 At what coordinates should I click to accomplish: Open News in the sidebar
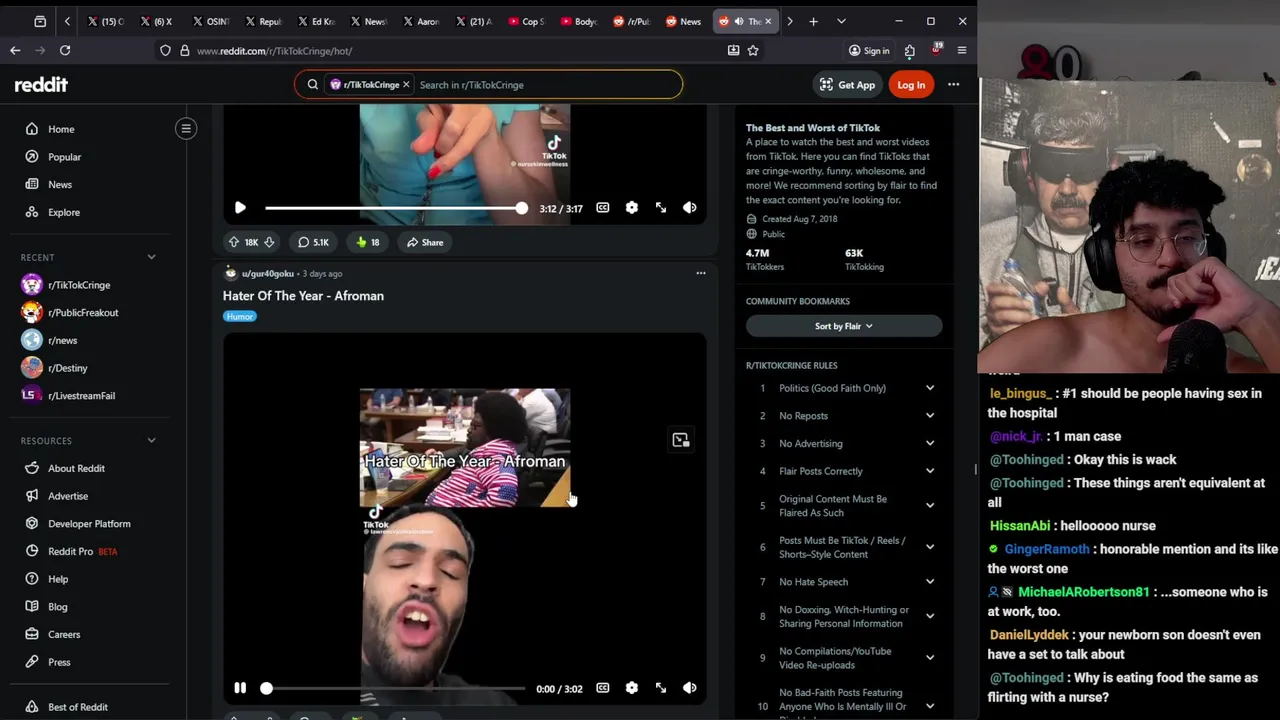[60, 184]
